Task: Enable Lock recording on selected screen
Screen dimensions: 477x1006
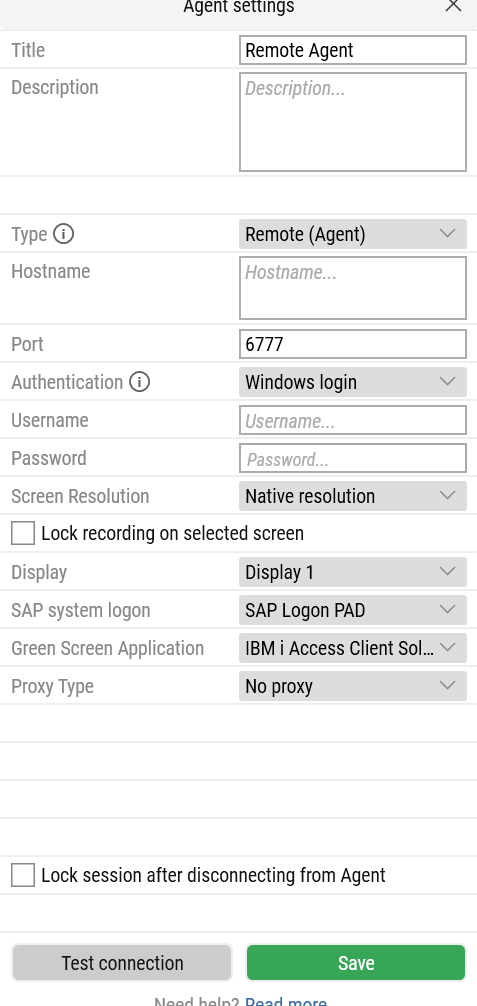Action: pyautogui.click(x=23, y=533)
